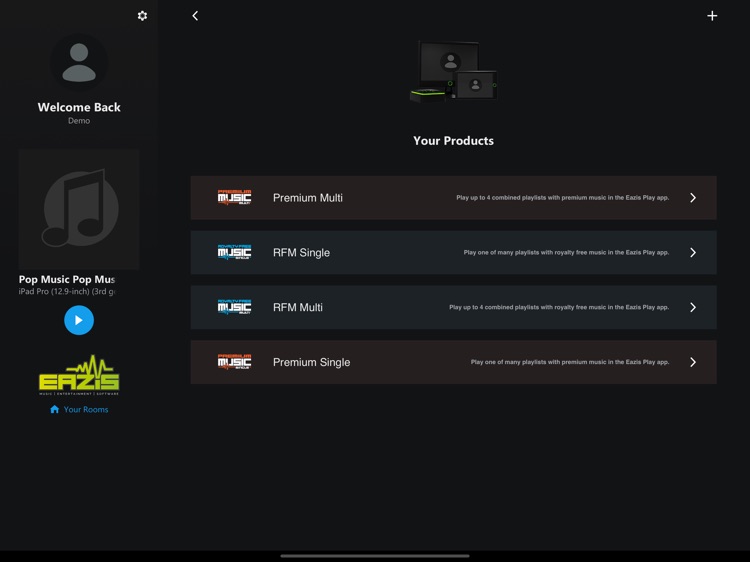750x562 pixels.
Task: Click the Your Products heading
Action: pos(453,141)
